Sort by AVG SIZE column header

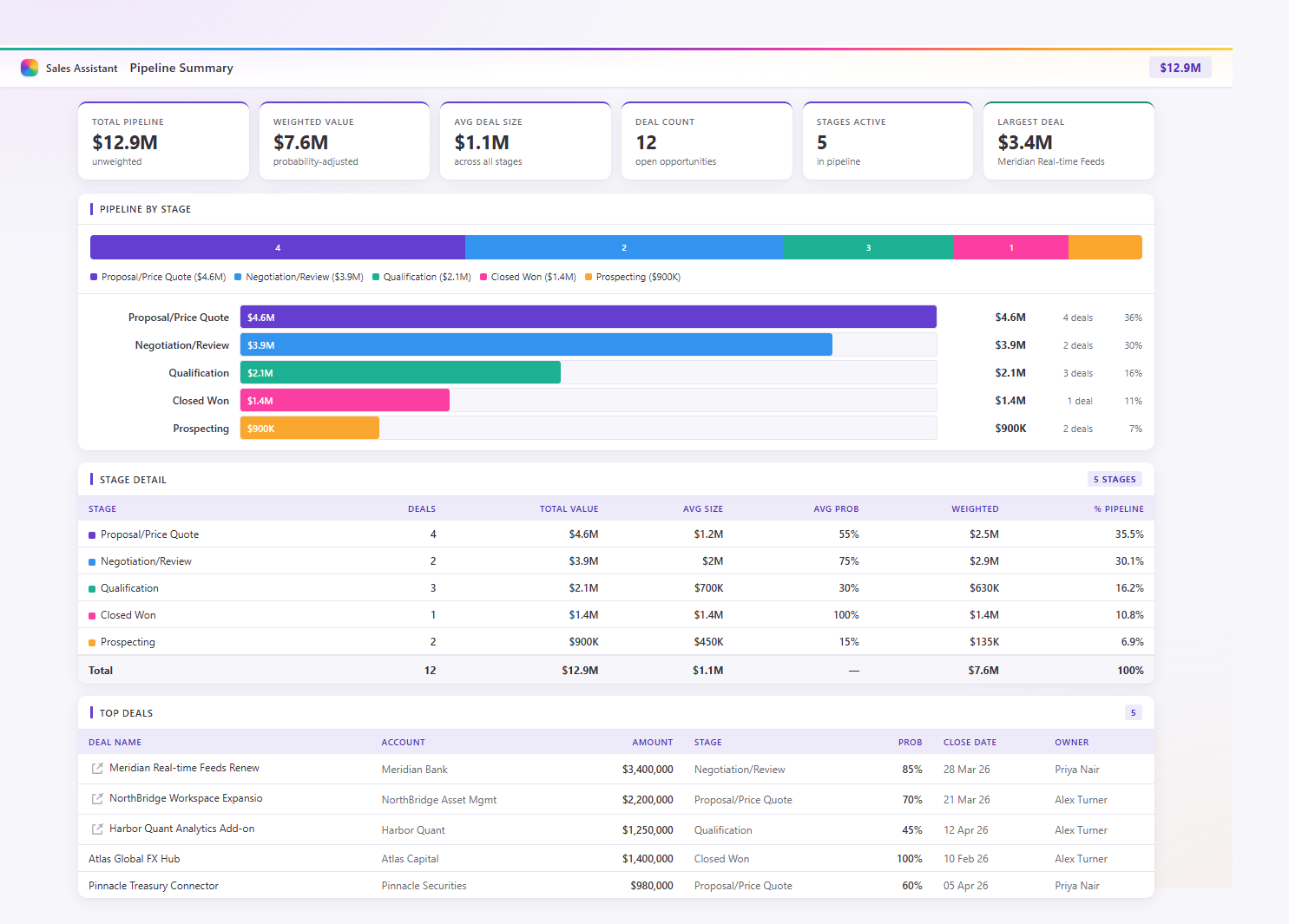click(x=703, y=509)
